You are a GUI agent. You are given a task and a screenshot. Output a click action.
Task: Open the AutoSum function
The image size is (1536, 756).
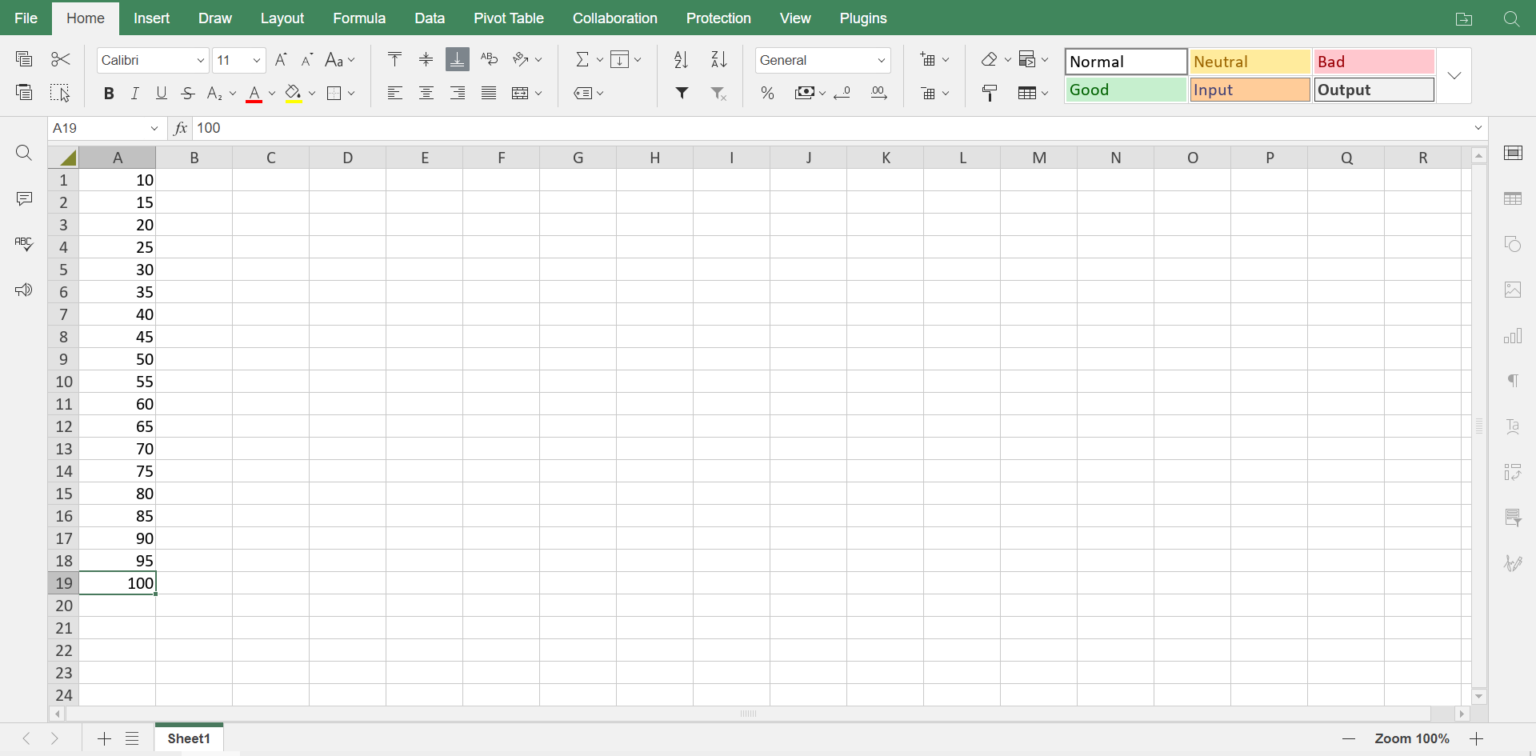(584, 60)
